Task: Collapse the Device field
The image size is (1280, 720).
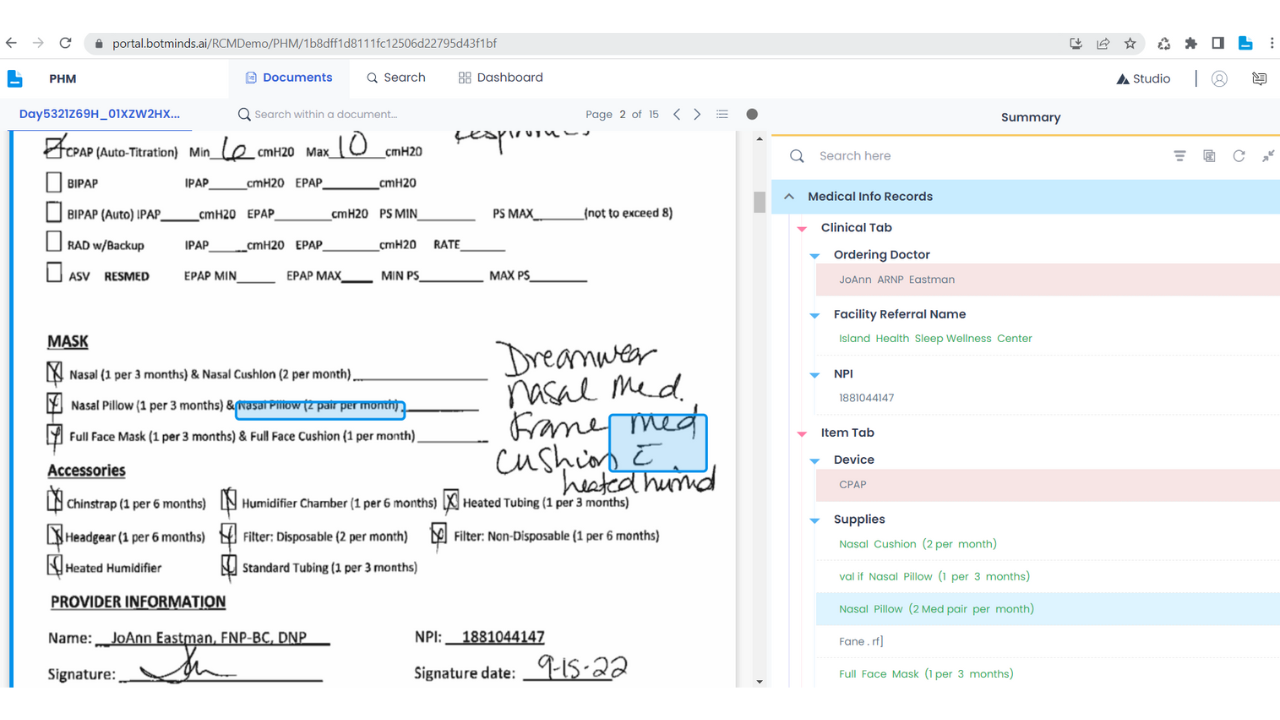Action: 815,461
